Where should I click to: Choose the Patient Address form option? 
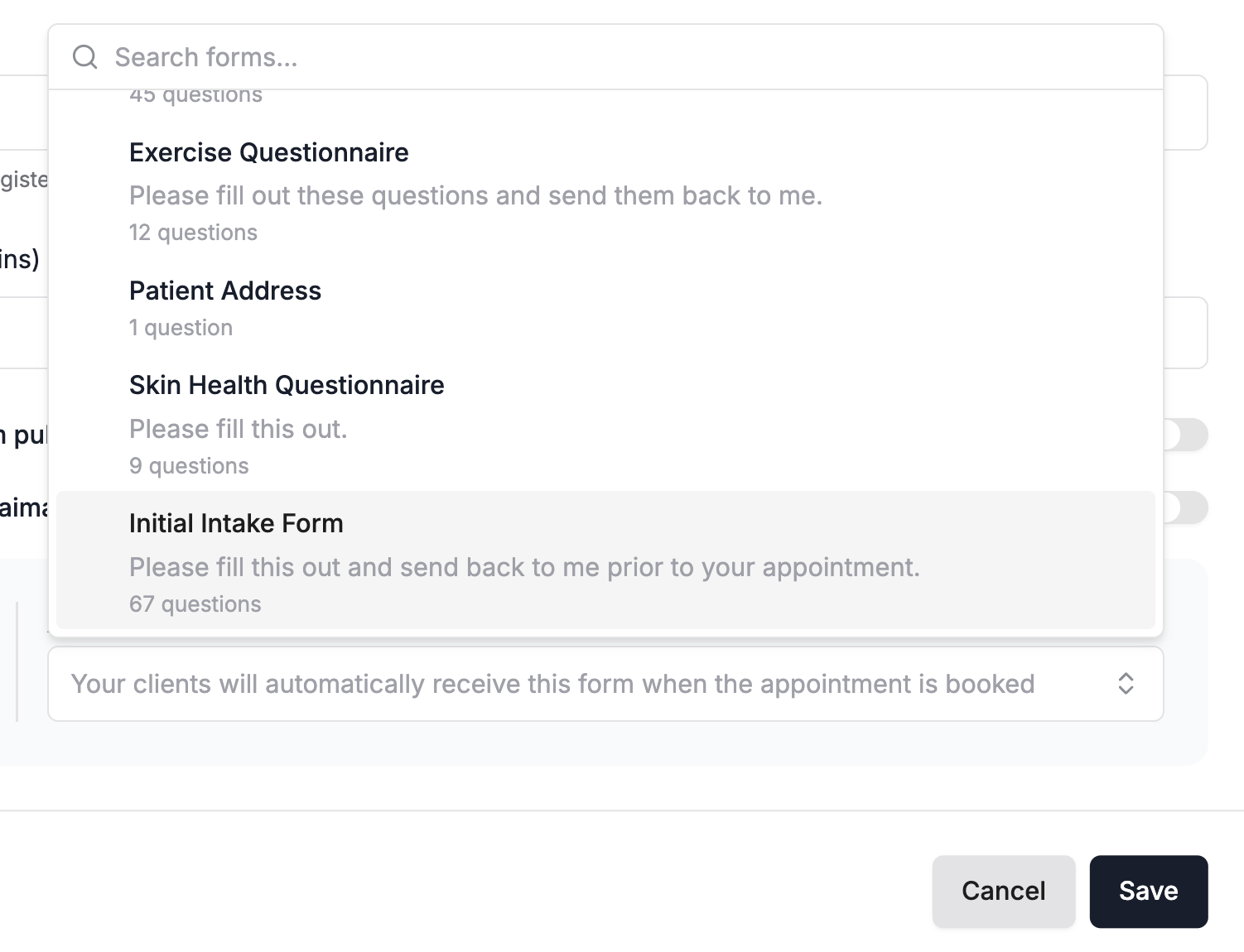click(x=605, y=308)
